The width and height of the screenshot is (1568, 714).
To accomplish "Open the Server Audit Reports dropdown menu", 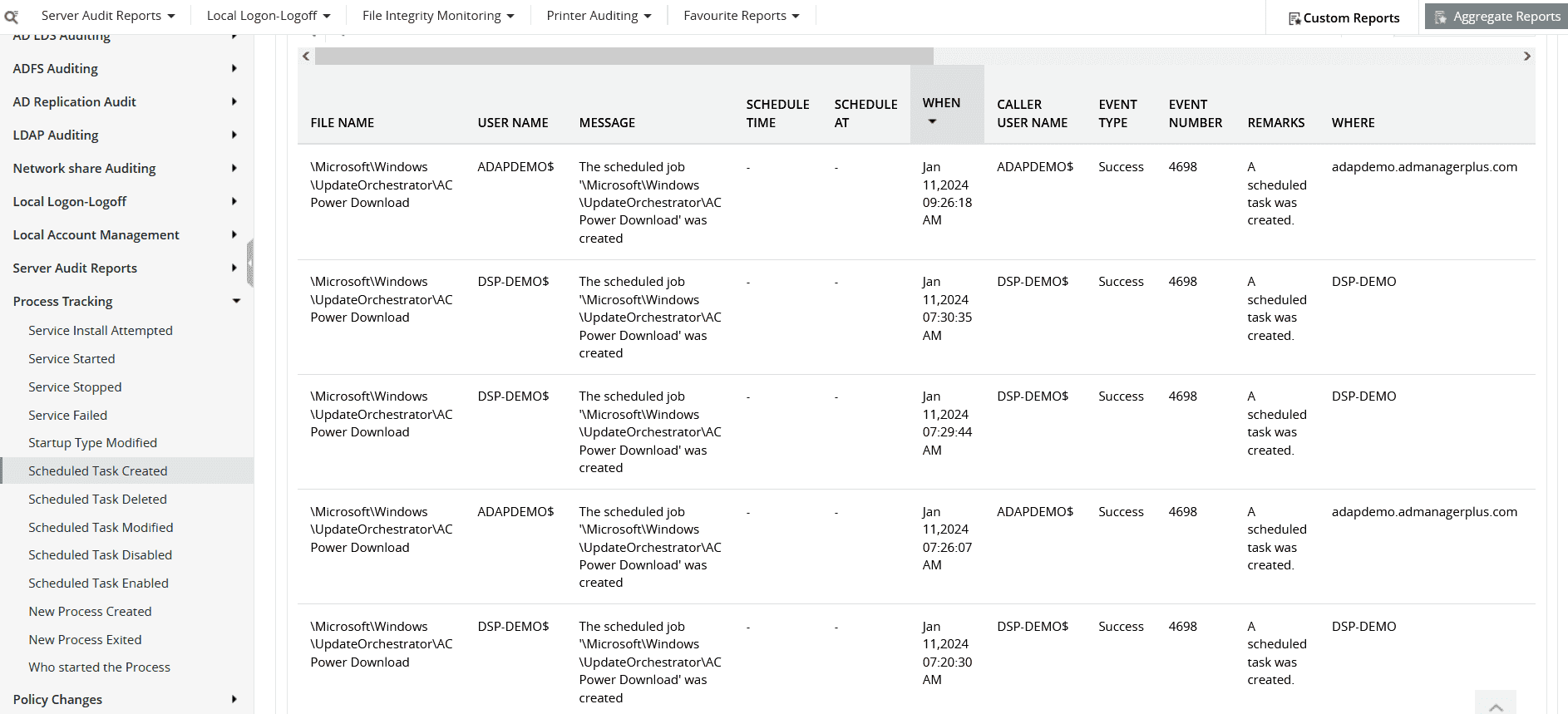I will pyautogui.click(x=108, y=16).
